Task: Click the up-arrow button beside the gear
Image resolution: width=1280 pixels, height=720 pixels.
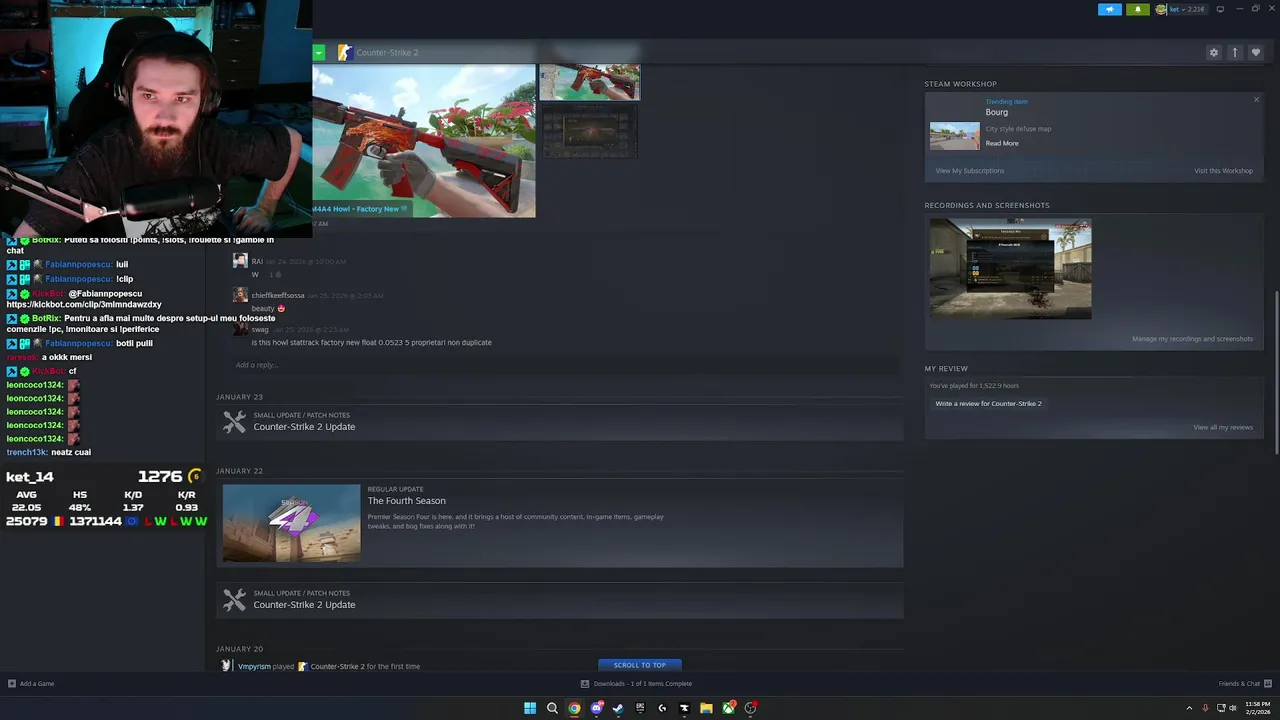Action: 1235,52
